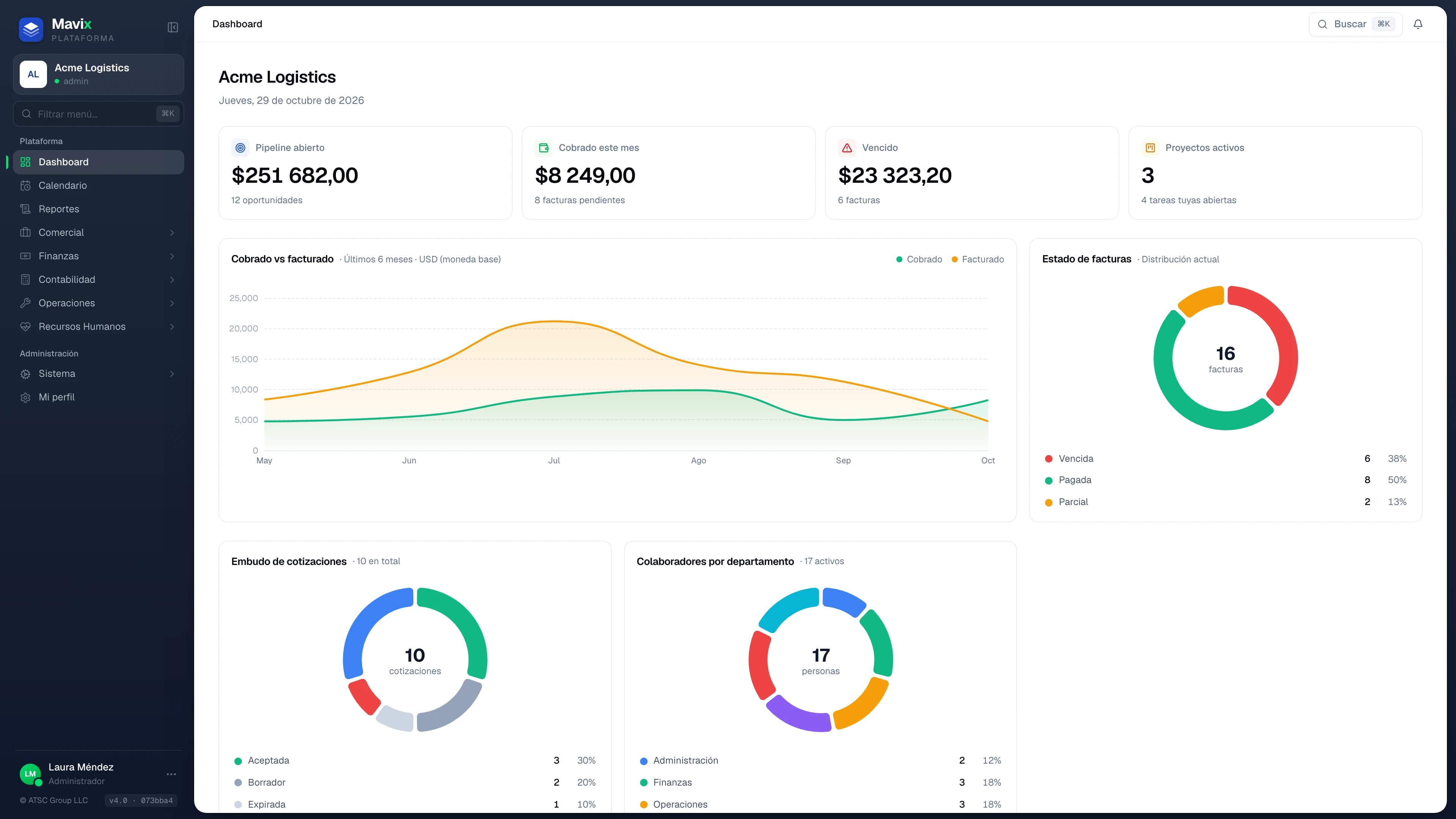
Task: Click the version tag v4.0 · 073bba4
Action: pyautogui.click(x=141, y=800)
